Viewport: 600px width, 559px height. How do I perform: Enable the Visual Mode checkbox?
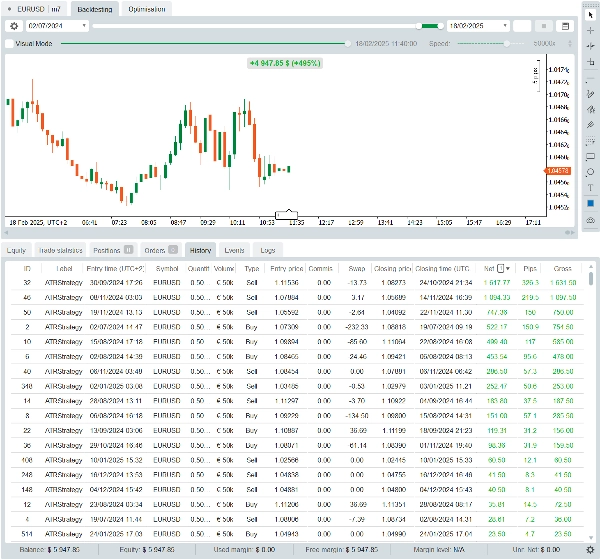tap(10, 44)
